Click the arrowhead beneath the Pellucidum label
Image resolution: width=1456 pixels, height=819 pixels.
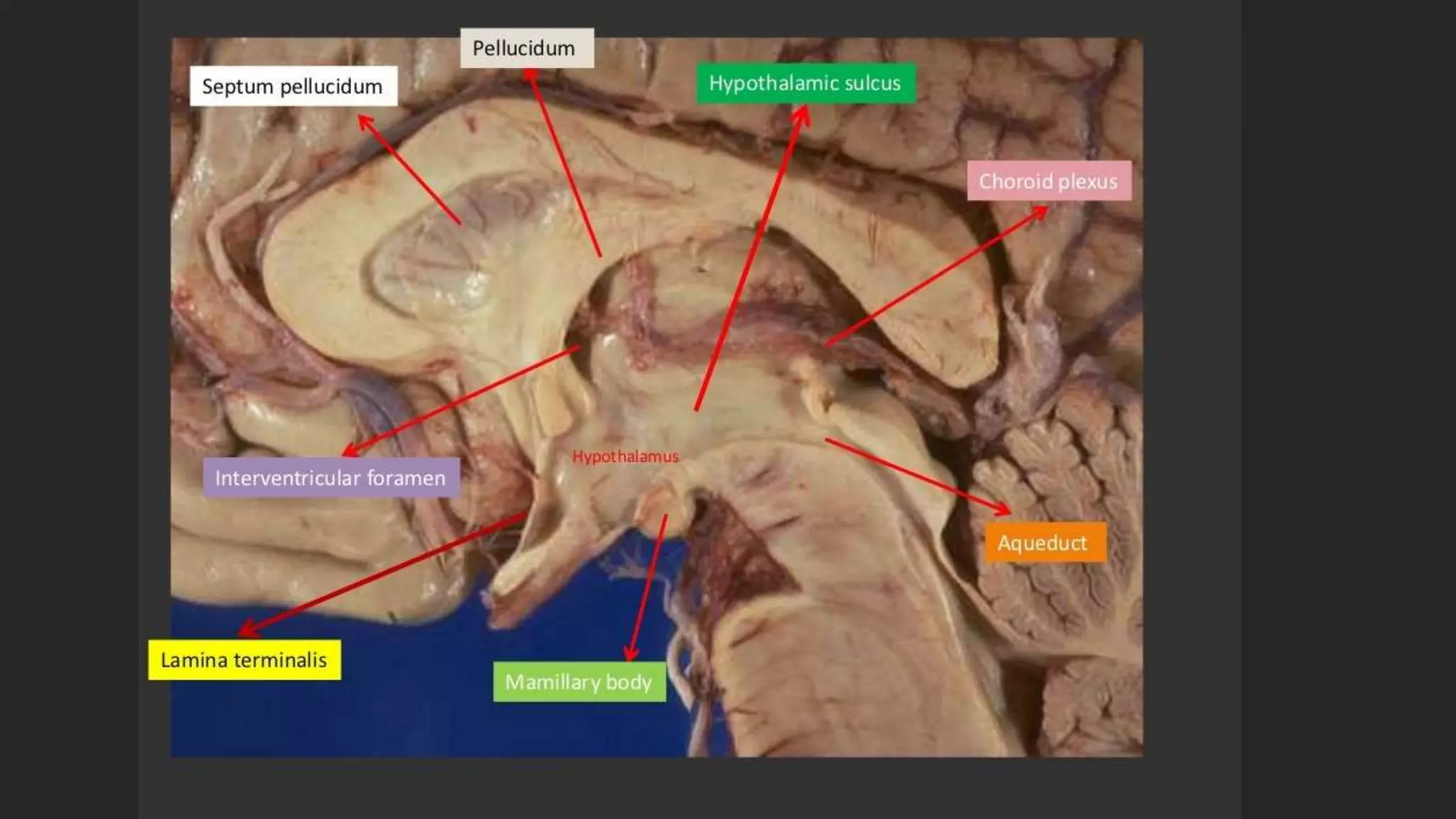coord(530,75)
